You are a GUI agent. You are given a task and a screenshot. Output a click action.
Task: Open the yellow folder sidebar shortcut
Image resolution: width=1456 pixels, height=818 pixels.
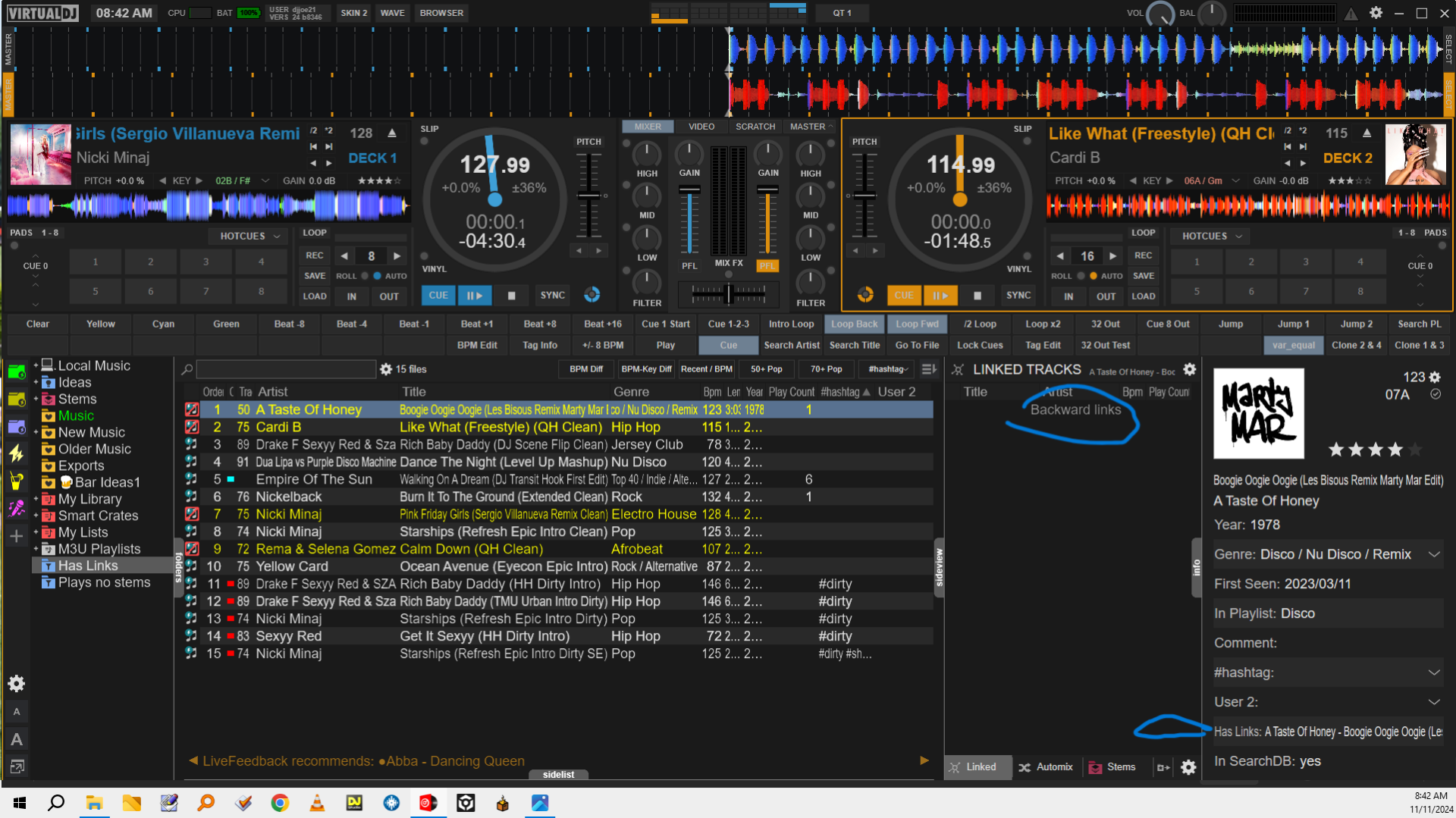[17, 400]
